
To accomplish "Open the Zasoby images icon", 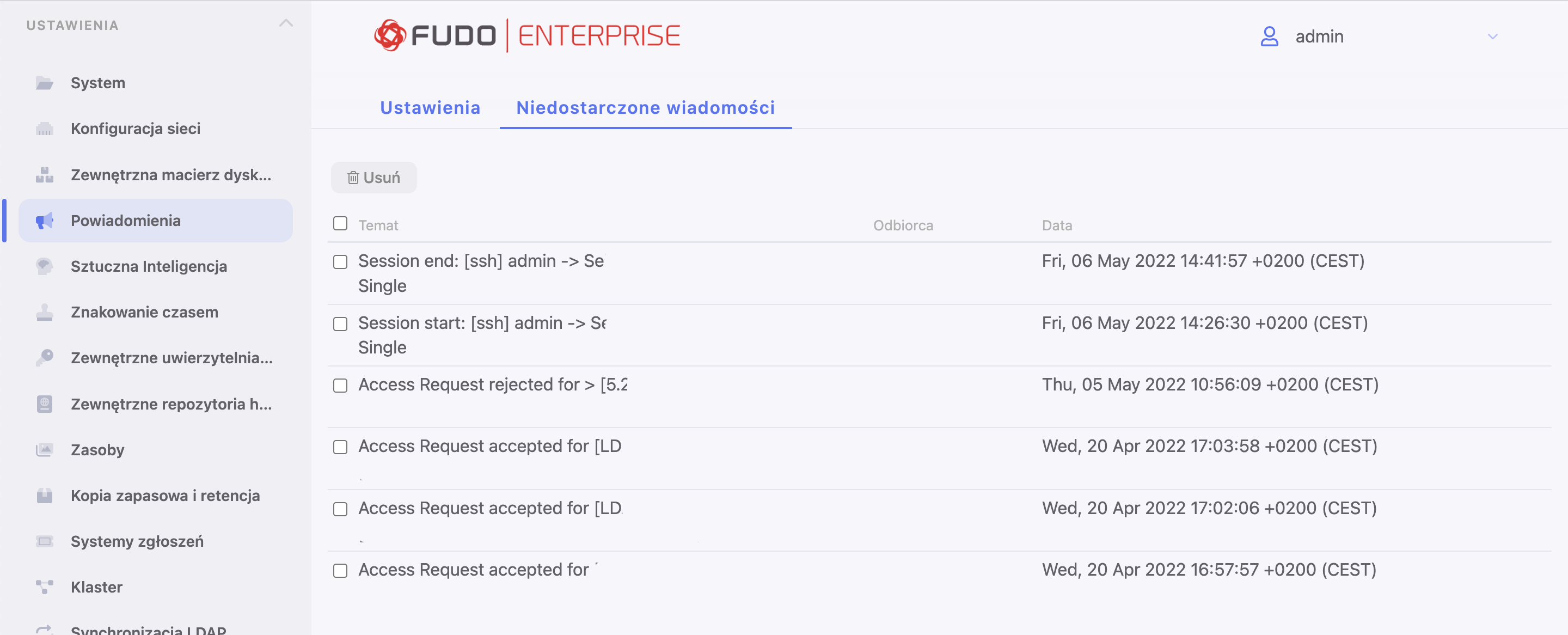I will (45, 449).
